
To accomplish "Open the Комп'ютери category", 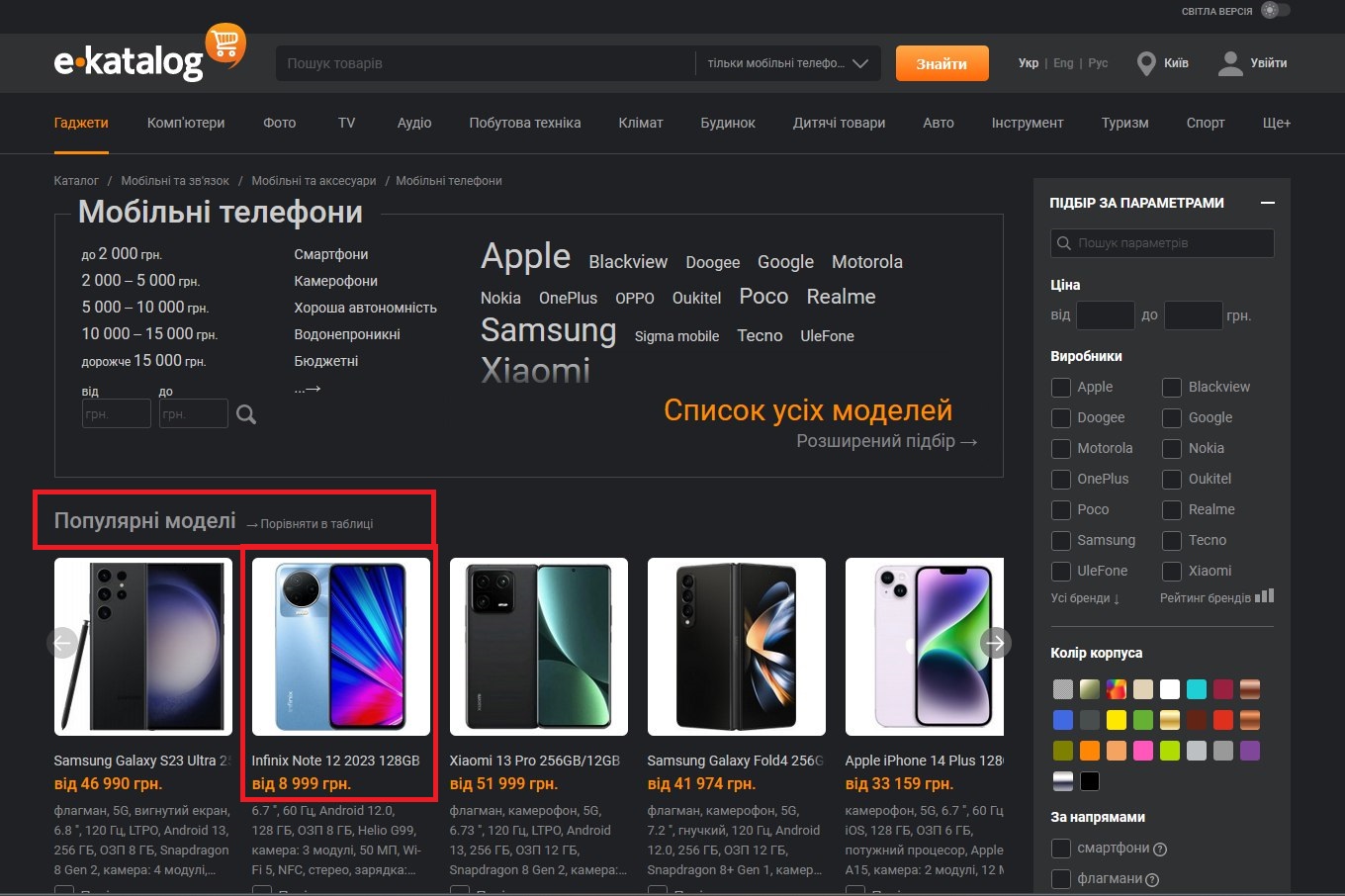I will pyautogui.click(x=186, y=123).
